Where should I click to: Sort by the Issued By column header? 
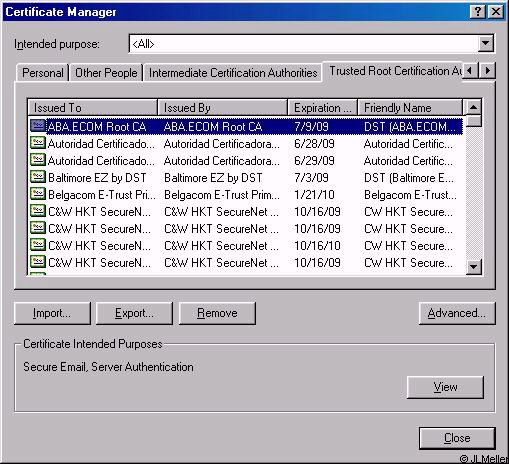point(222,108)
